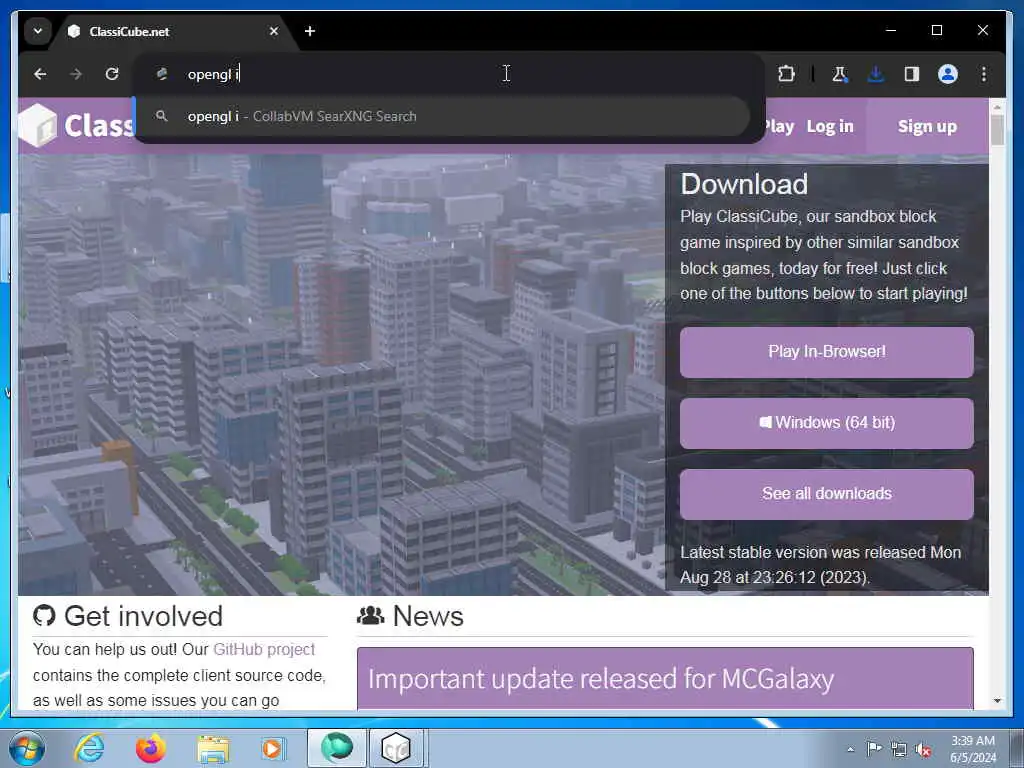Open the tab search dropdown arrow
This screenshot has height=768, width=1024.
tap(38, 31)
